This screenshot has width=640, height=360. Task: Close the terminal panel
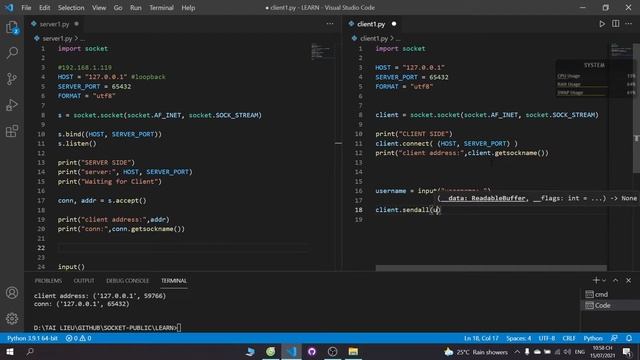[629, 280]
